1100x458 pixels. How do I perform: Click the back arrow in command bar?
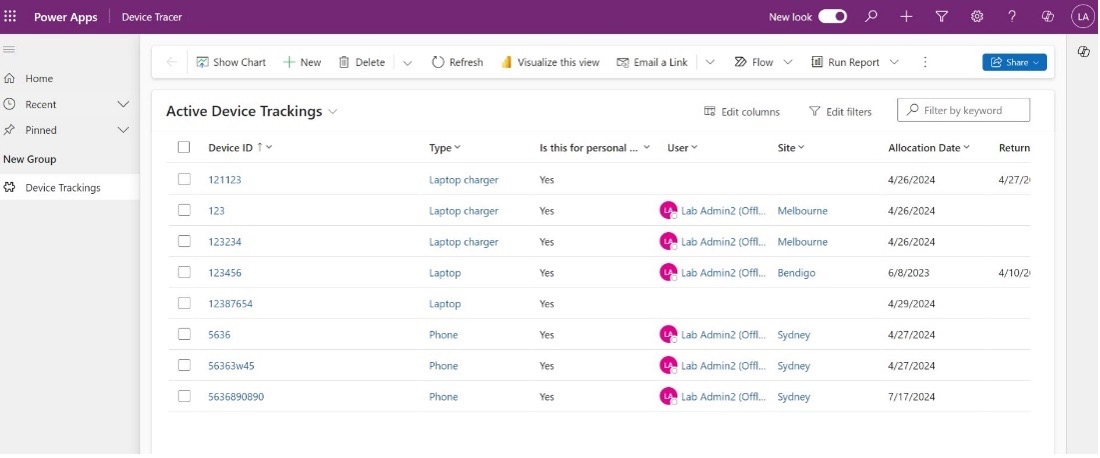point(171,62)
